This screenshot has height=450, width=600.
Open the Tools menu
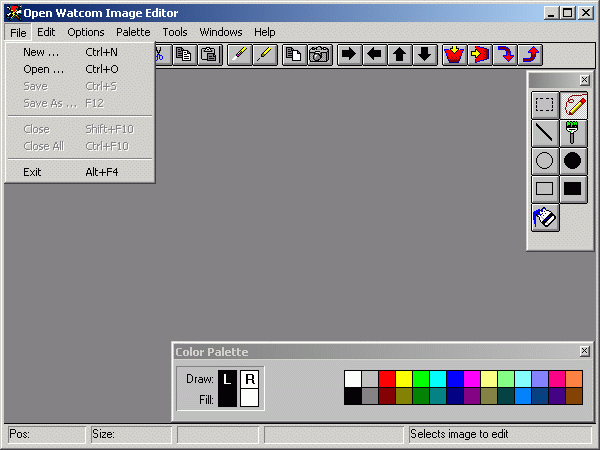coord(175,32)
